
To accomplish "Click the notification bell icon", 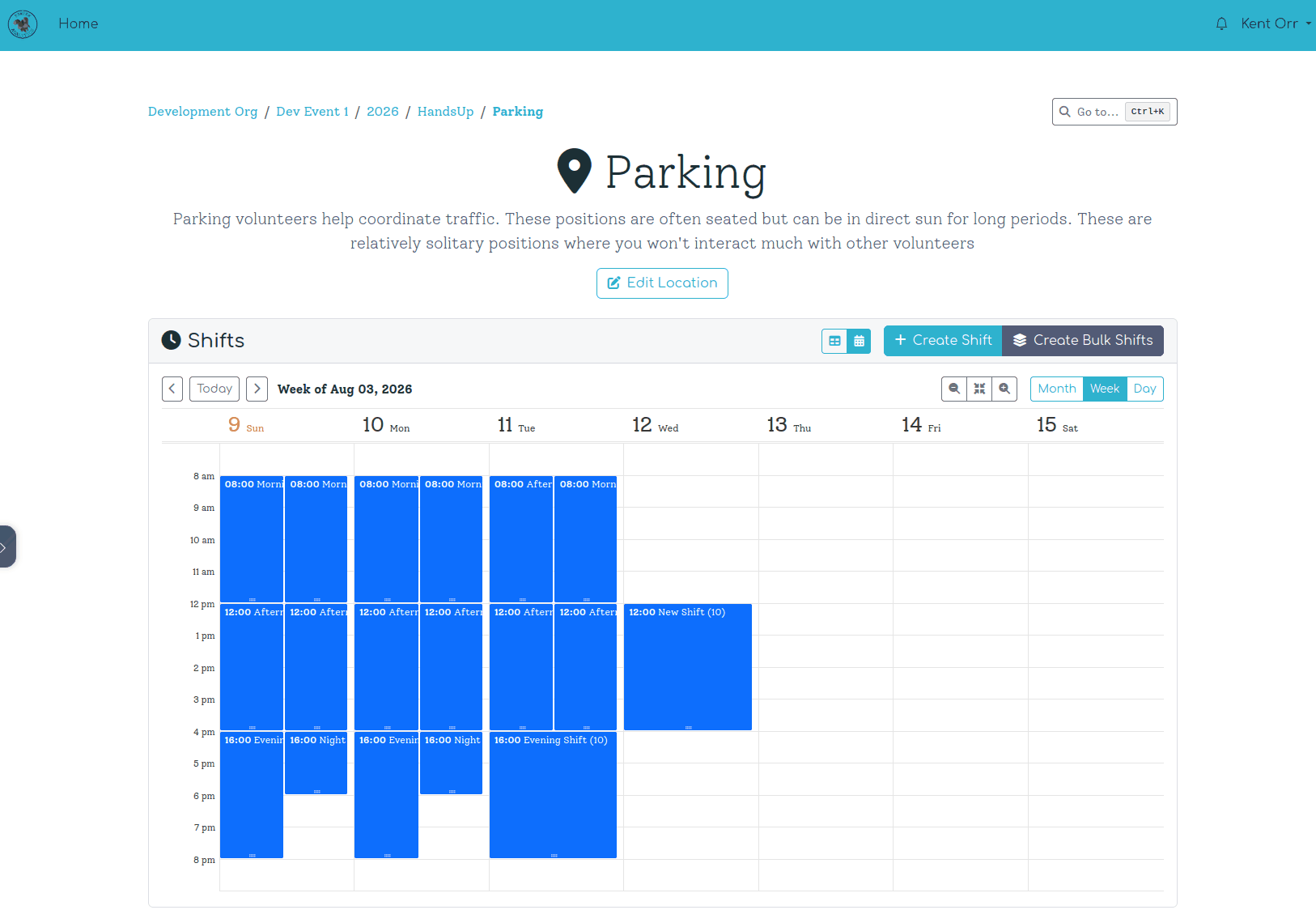I will pos(1221,24).
